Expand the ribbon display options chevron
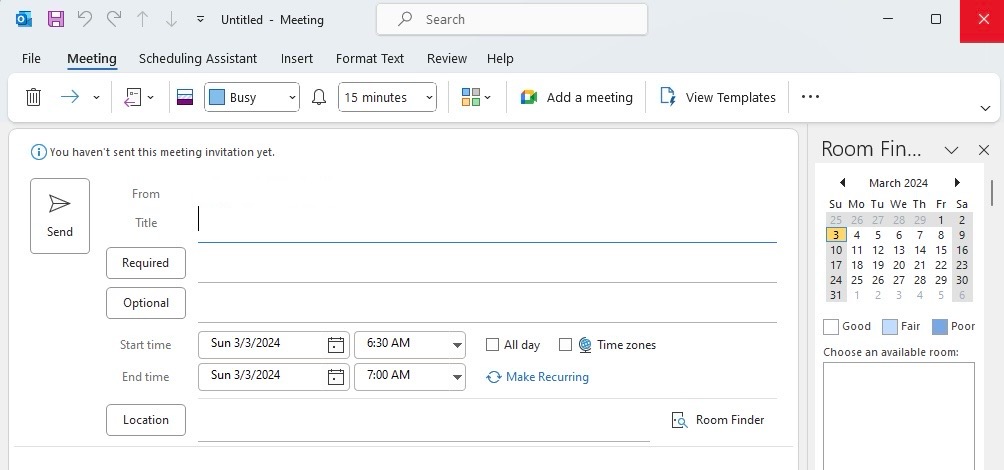This screenshot has height=470, width=1004. [x=985, y=108]
